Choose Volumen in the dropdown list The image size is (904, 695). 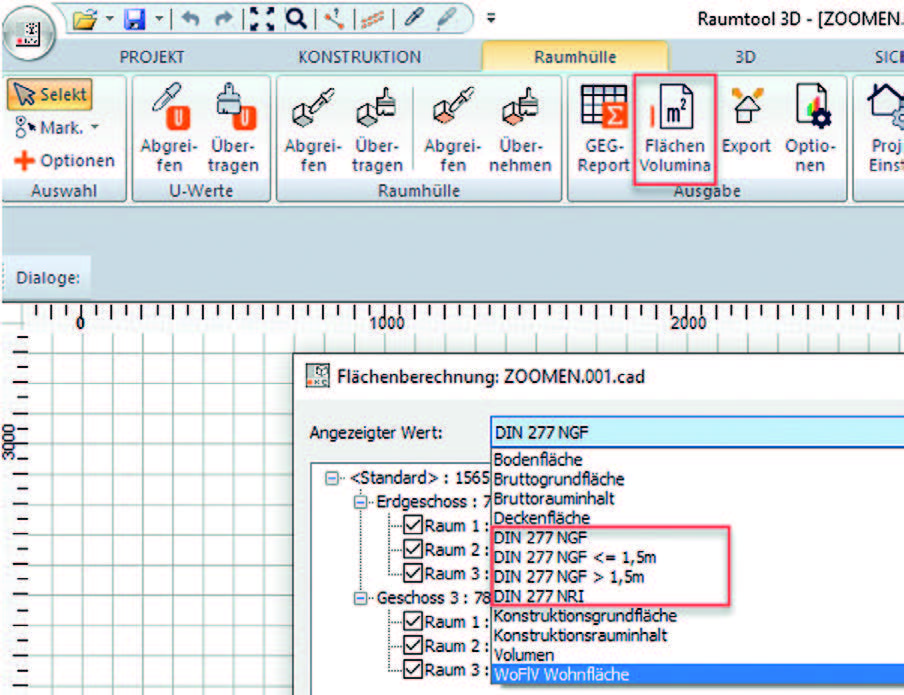click(x=523, y=655)
